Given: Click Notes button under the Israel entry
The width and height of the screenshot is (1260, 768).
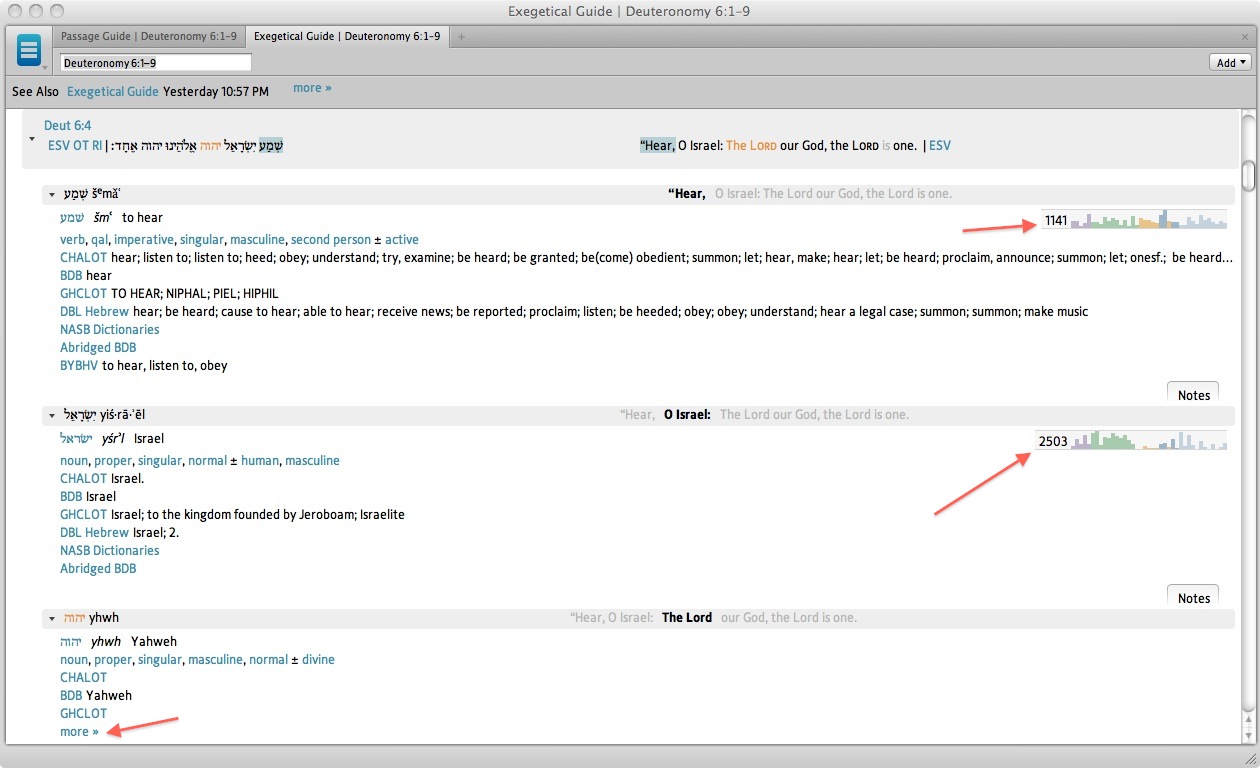Looking at the screenshot, I should (x=1193, y=598).
